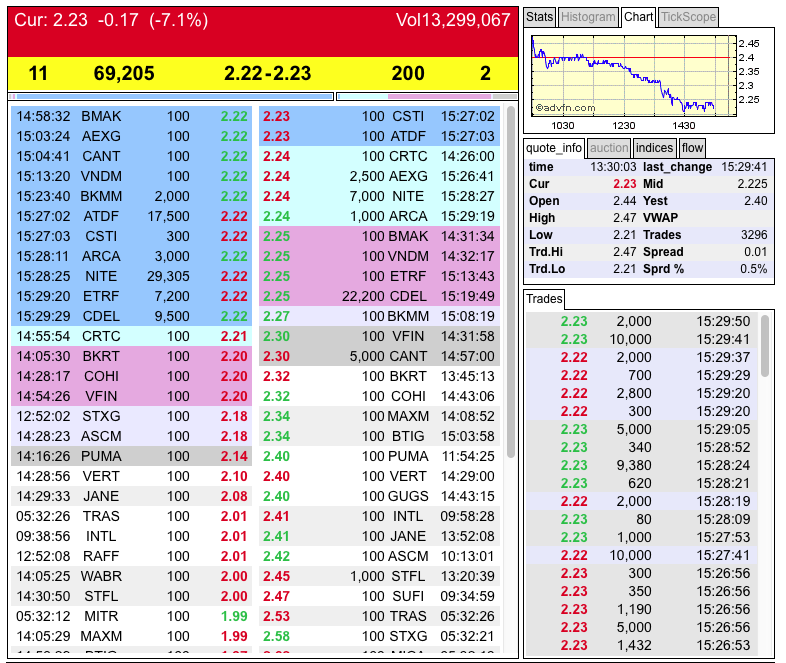The width and height of the screenshot is (786, 663).
Task: Select the CSTI ask row at 15:27:02
Action: point(379,116)
